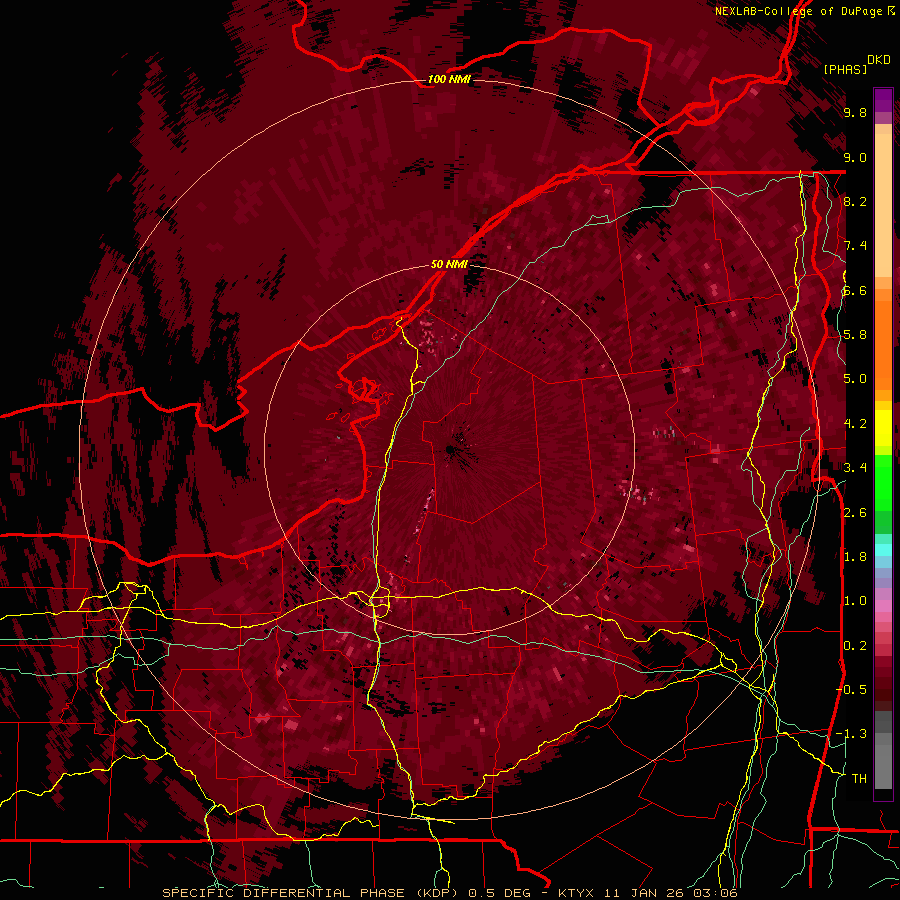Viewport: 900px width, 900px height.
Task: Click the bright green segment of the color bar
Action: 883,483
